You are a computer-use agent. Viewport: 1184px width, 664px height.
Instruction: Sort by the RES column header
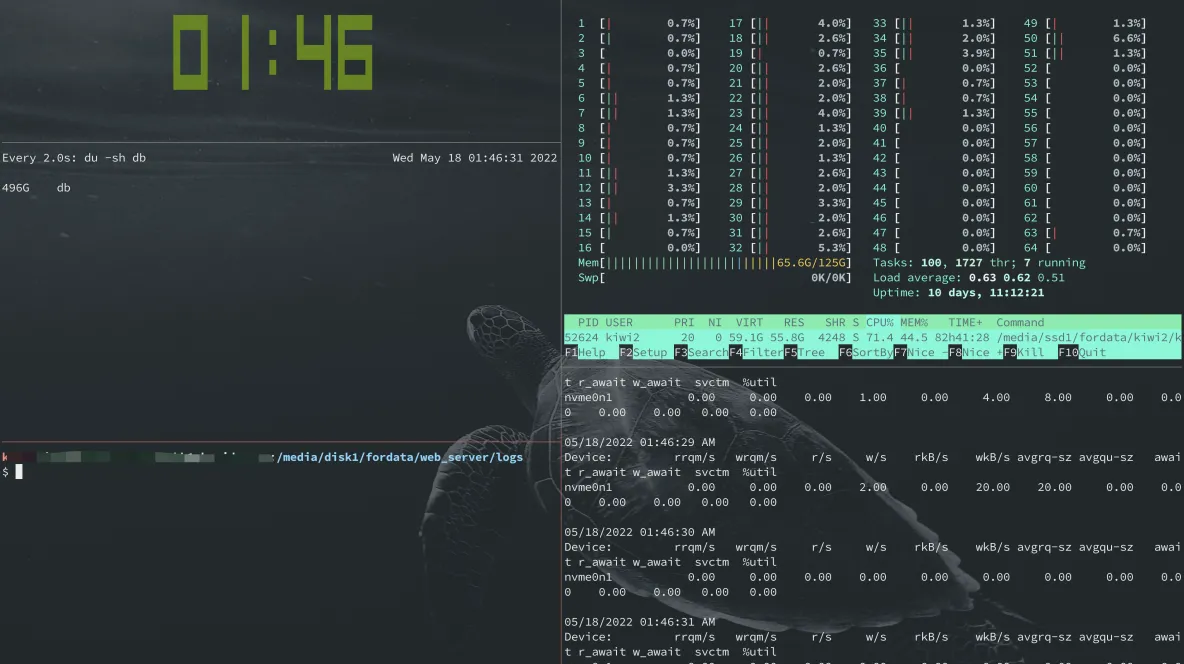(794, 323)
